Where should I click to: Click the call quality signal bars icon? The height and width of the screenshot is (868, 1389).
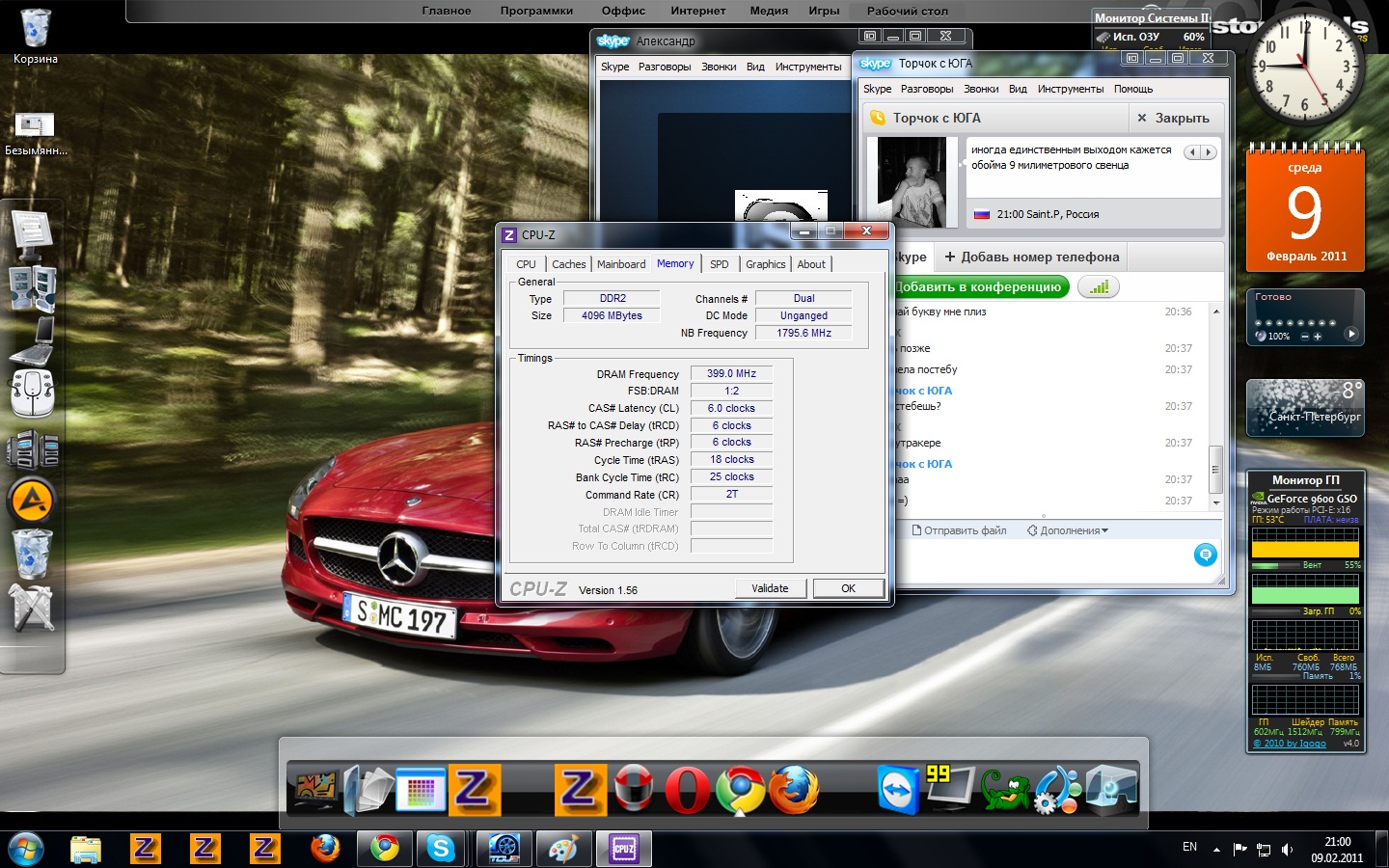1098,286
